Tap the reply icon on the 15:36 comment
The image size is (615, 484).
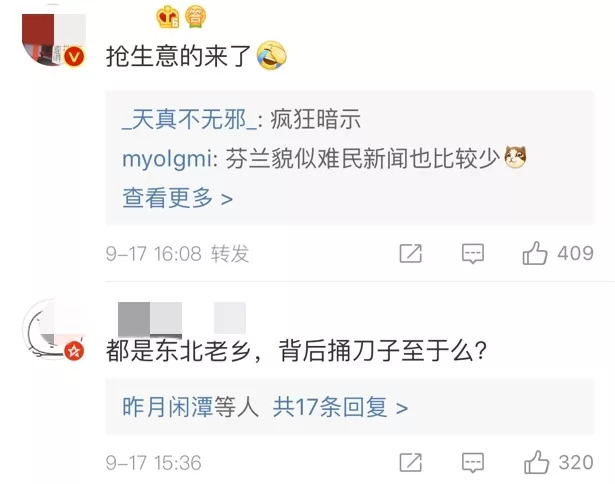click(473, 463)
